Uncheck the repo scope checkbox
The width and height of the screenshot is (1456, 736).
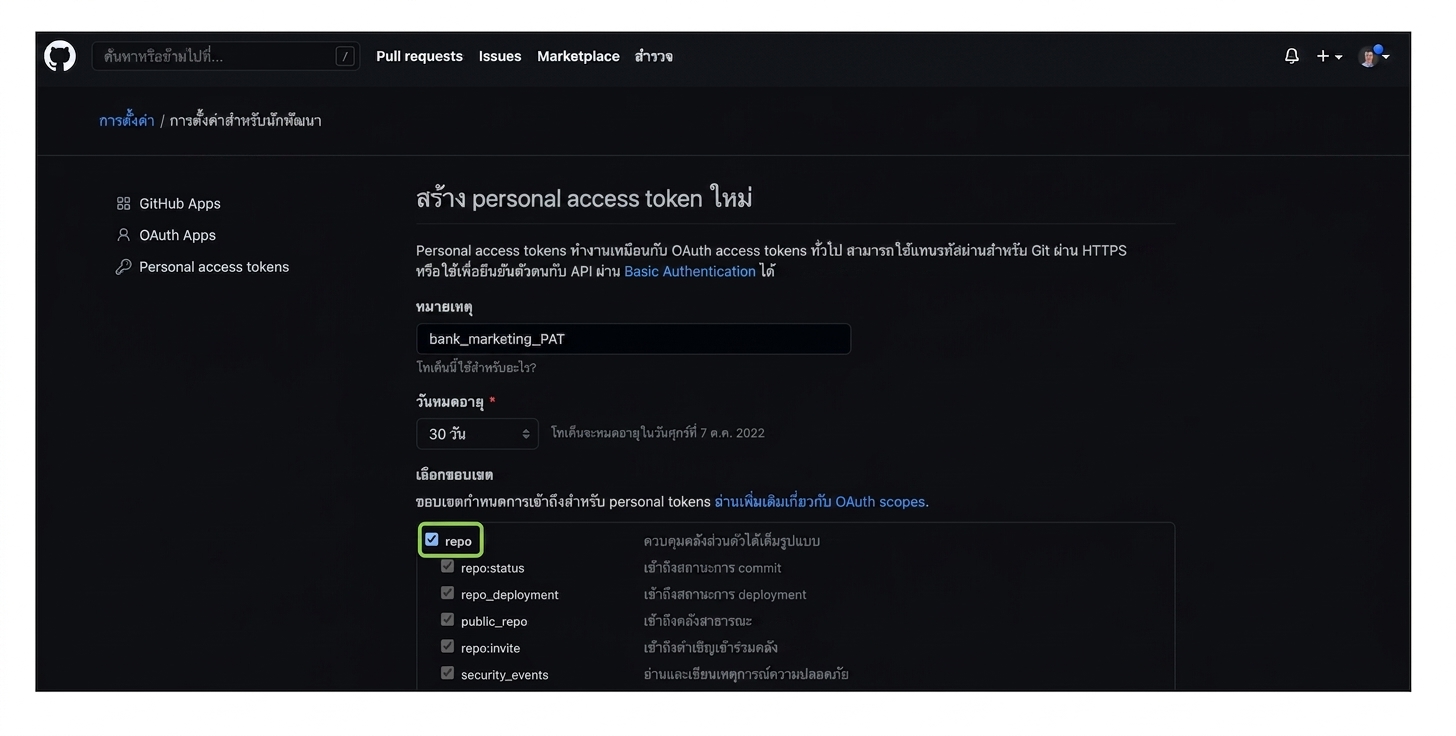(x=432, y=540)
